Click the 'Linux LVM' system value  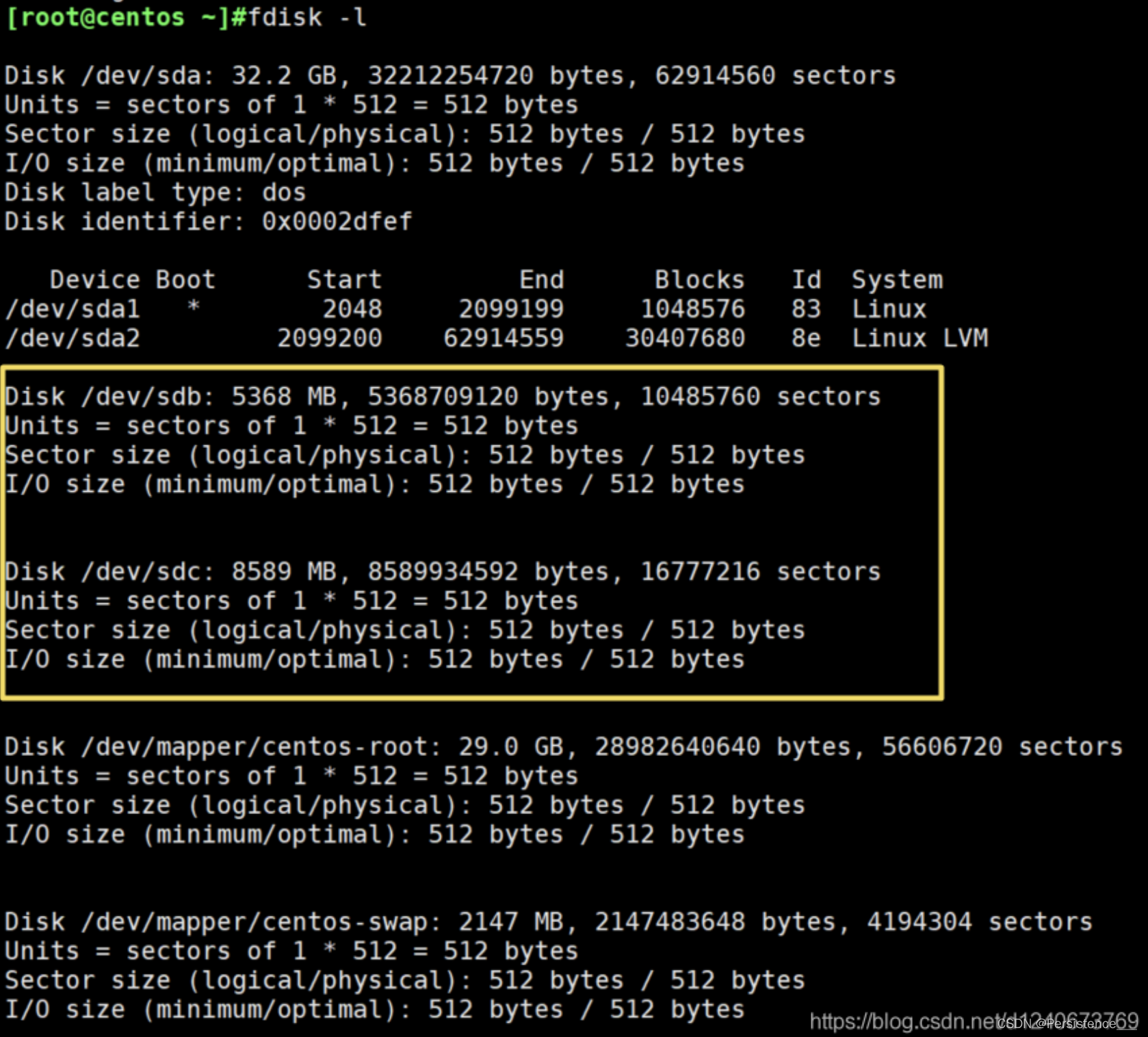click(919, 338)
